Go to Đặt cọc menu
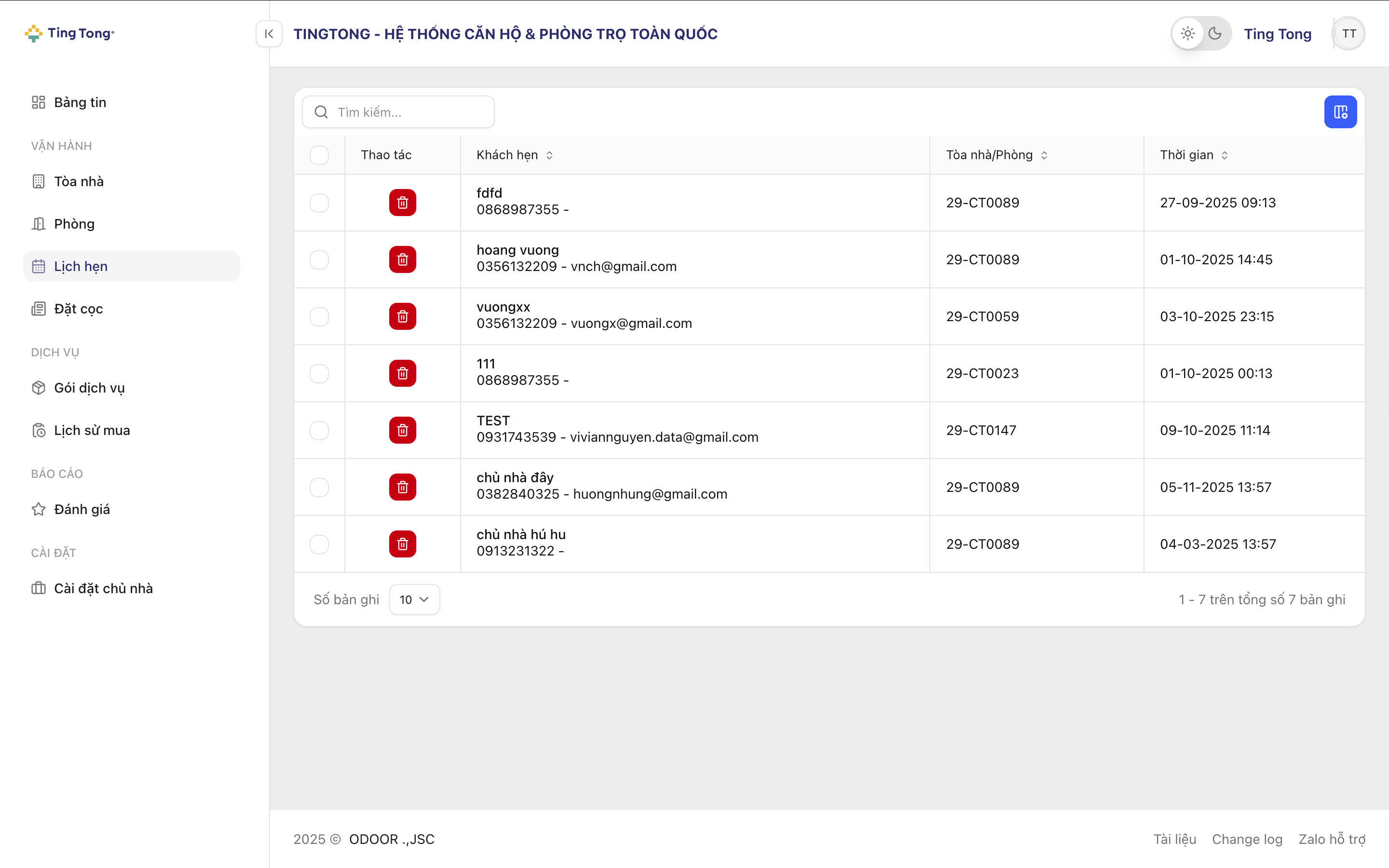The width and height of the screenshot is (1389, 868). pyautogui.click(x=78, y=309)
